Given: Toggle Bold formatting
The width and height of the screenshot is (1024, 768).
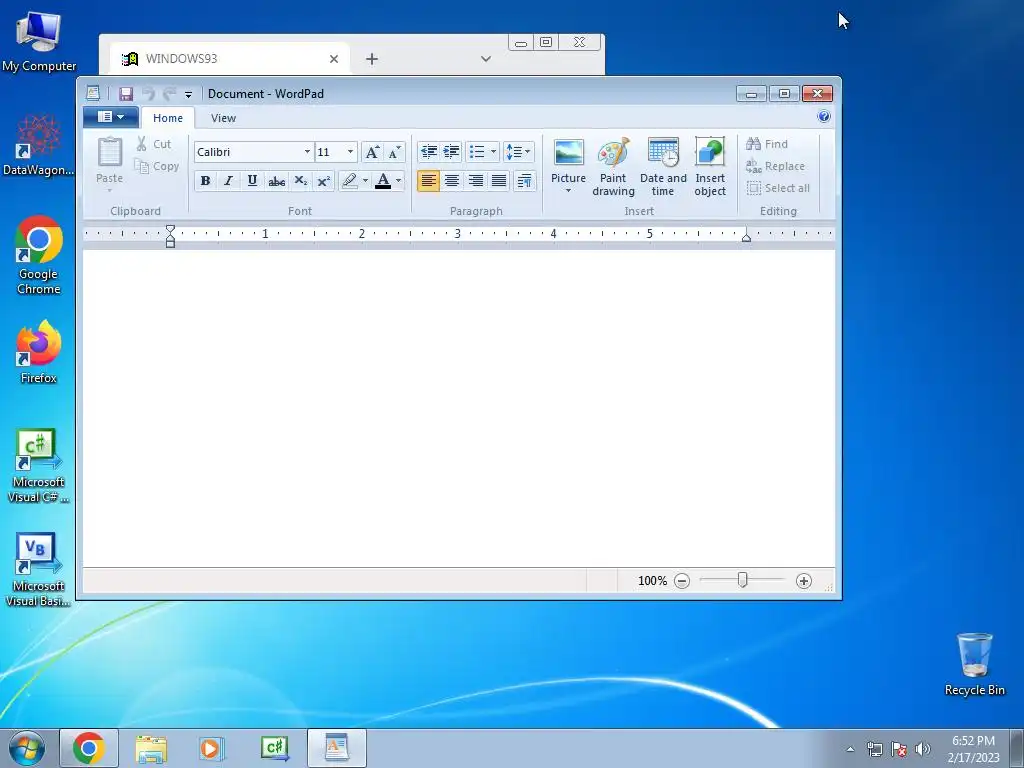Looking at the screenshot, I should pos(205,181).
